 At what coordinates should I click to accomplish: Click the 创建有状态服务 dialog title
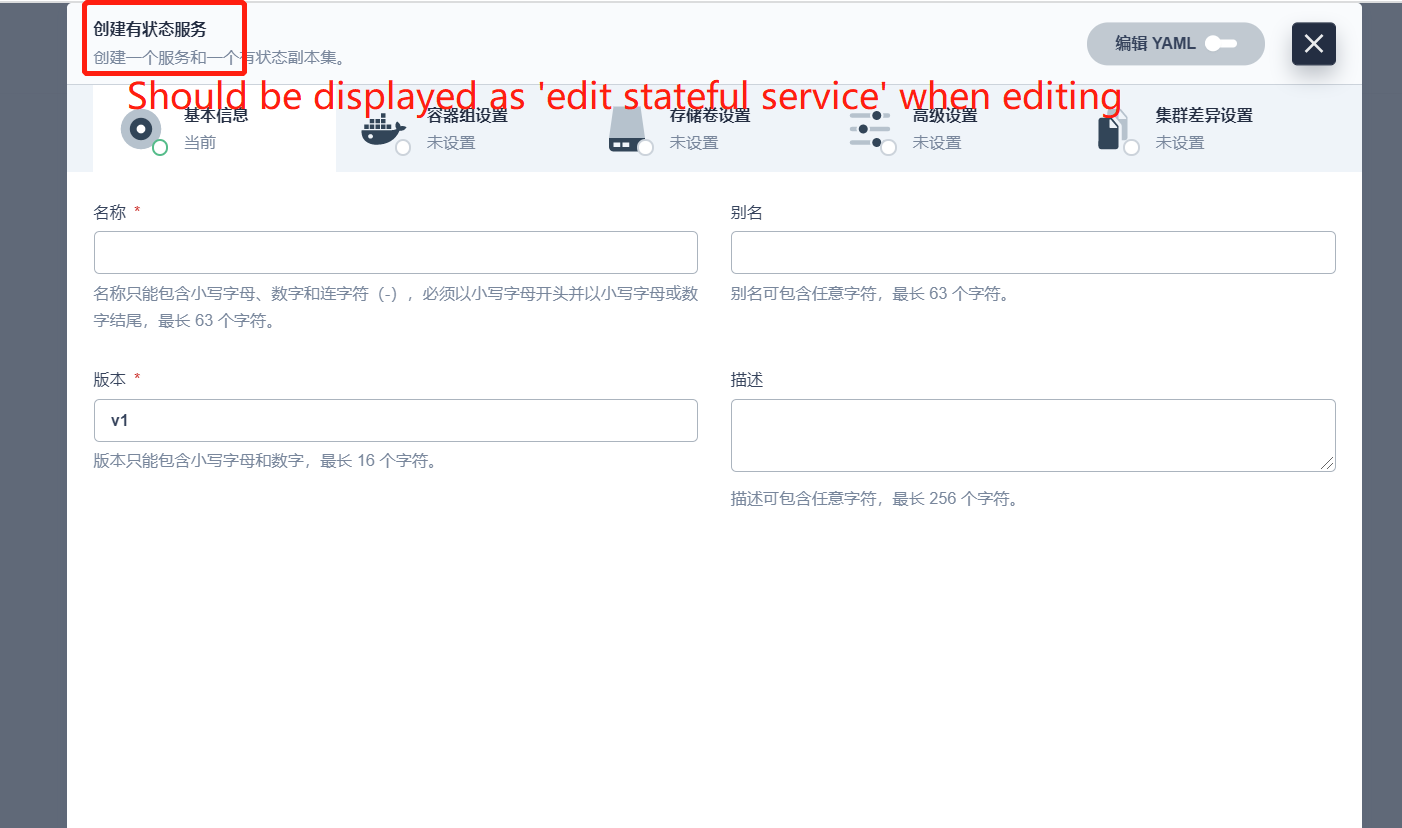click(150, 30)
